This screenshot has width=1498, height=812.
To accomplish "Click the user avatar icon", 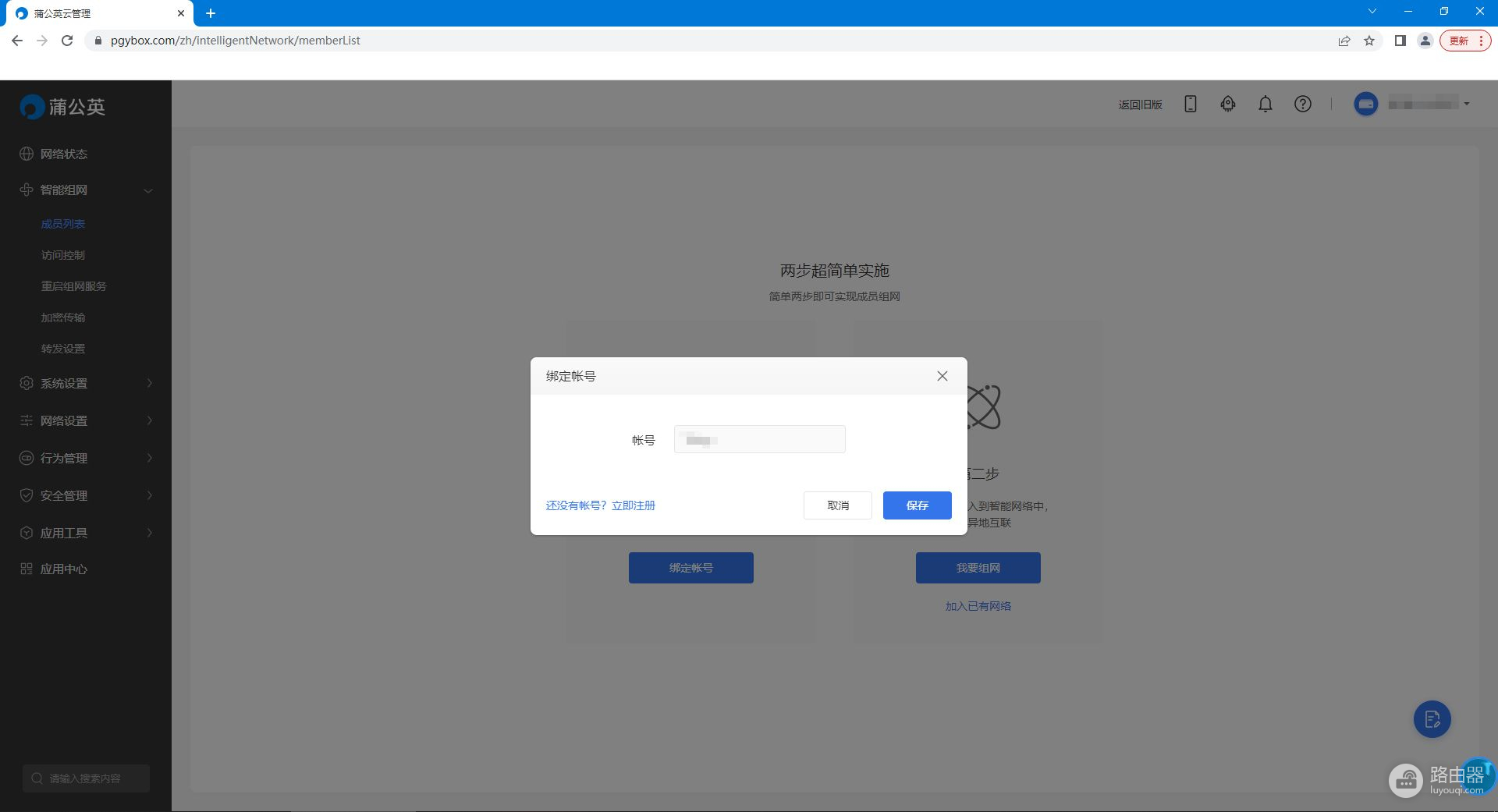I will (x=1366, y=104).
